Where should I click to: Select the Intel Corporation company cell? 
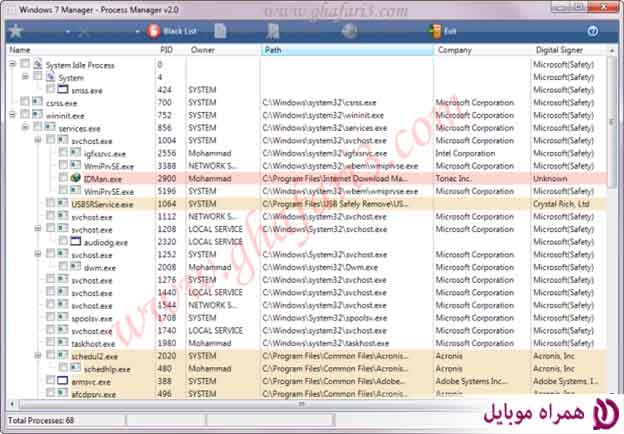(x=465, y=153)
